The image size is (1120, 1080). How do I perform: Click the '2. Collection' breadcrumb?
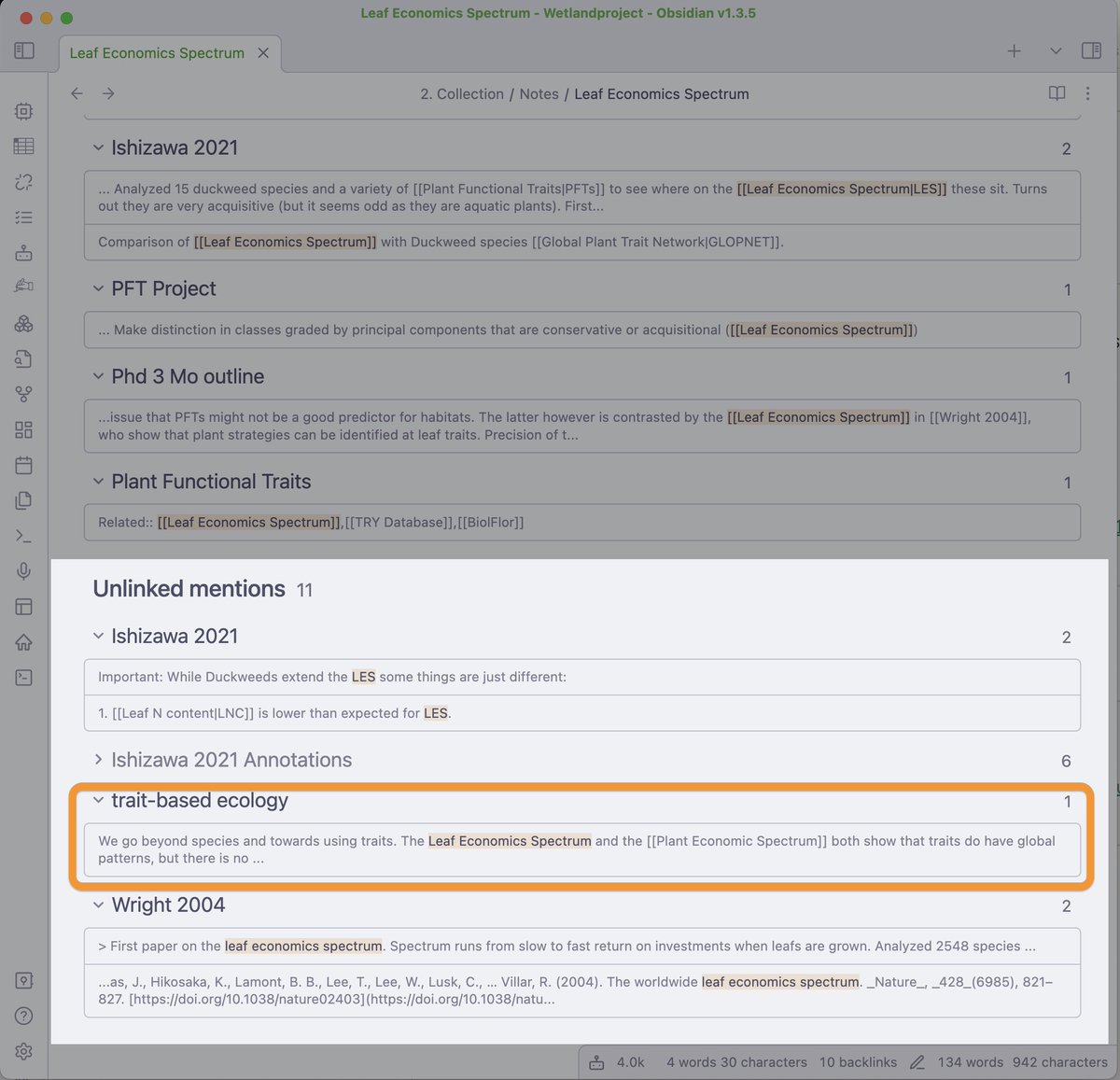462,94
